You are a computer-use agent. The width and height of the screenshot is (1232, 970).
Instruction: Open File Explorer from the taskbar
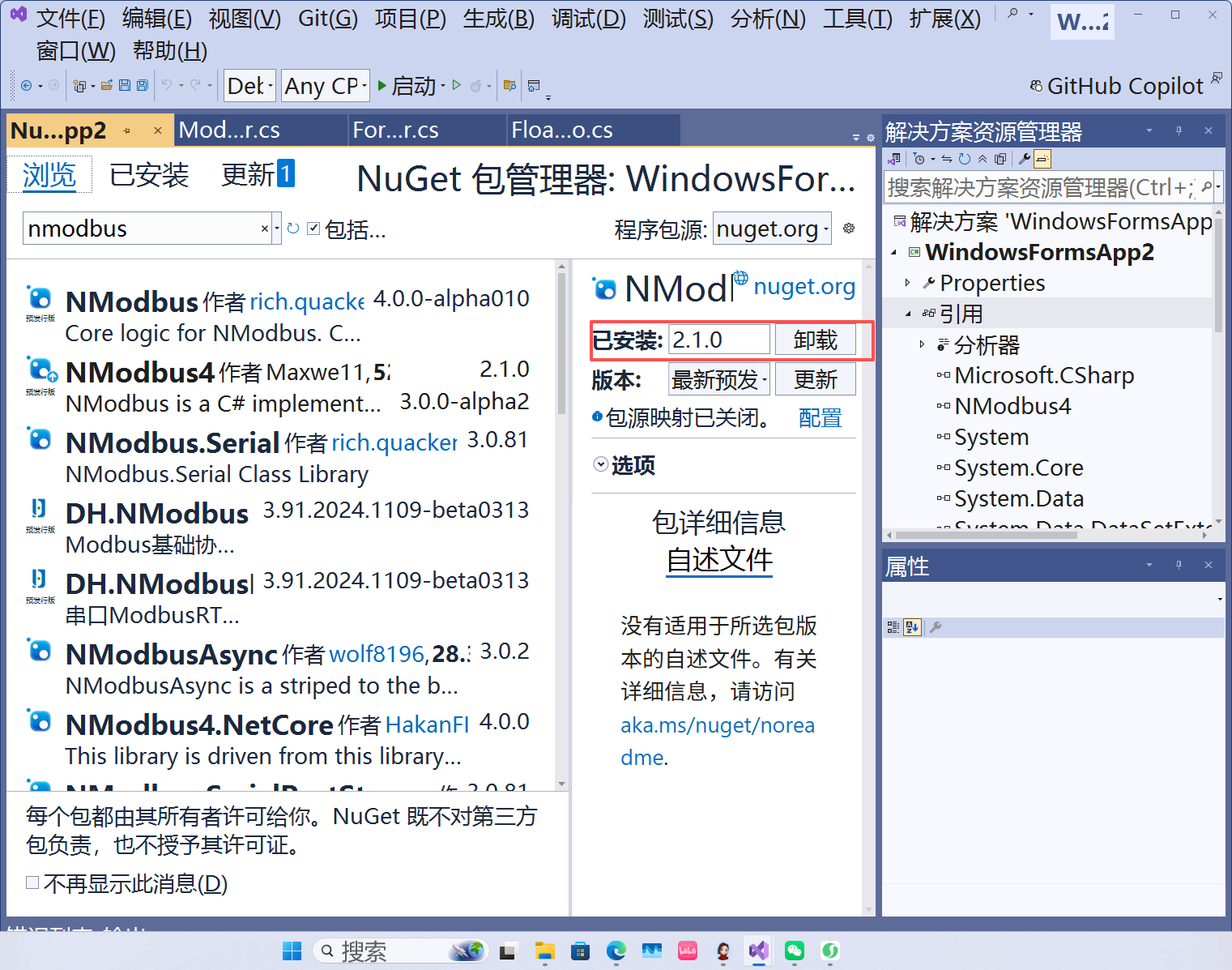coord(544,951)
